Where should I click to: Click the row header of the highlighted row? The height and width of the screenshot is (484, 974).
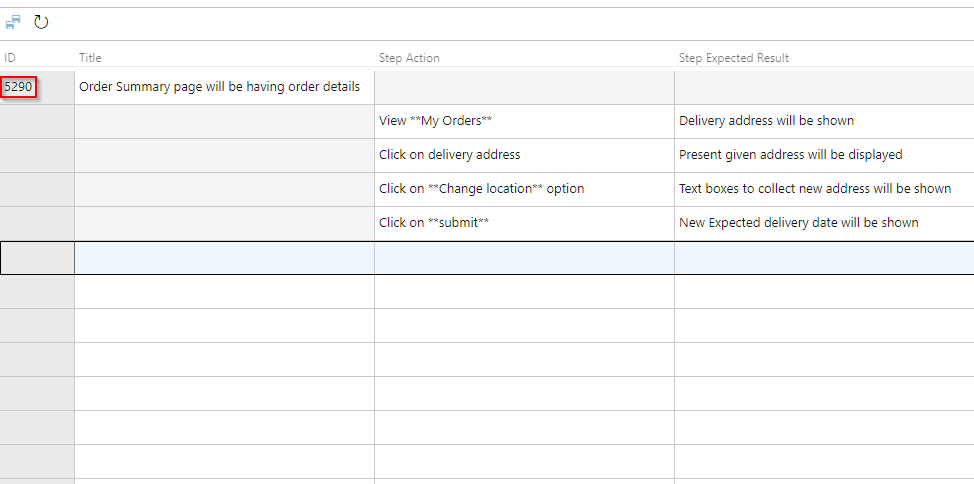click(37, 258)
